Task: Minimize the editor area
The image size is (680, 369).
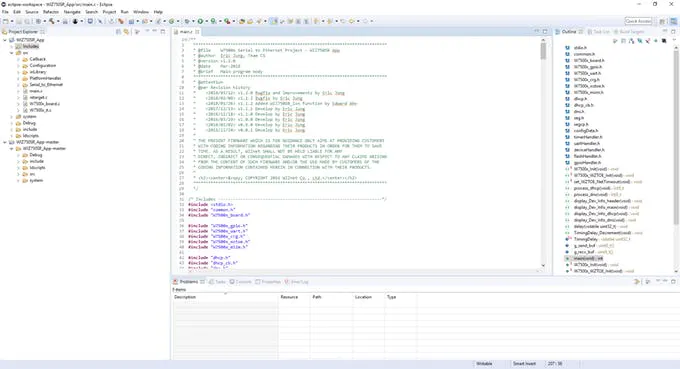Action: (x=537, y=32)
